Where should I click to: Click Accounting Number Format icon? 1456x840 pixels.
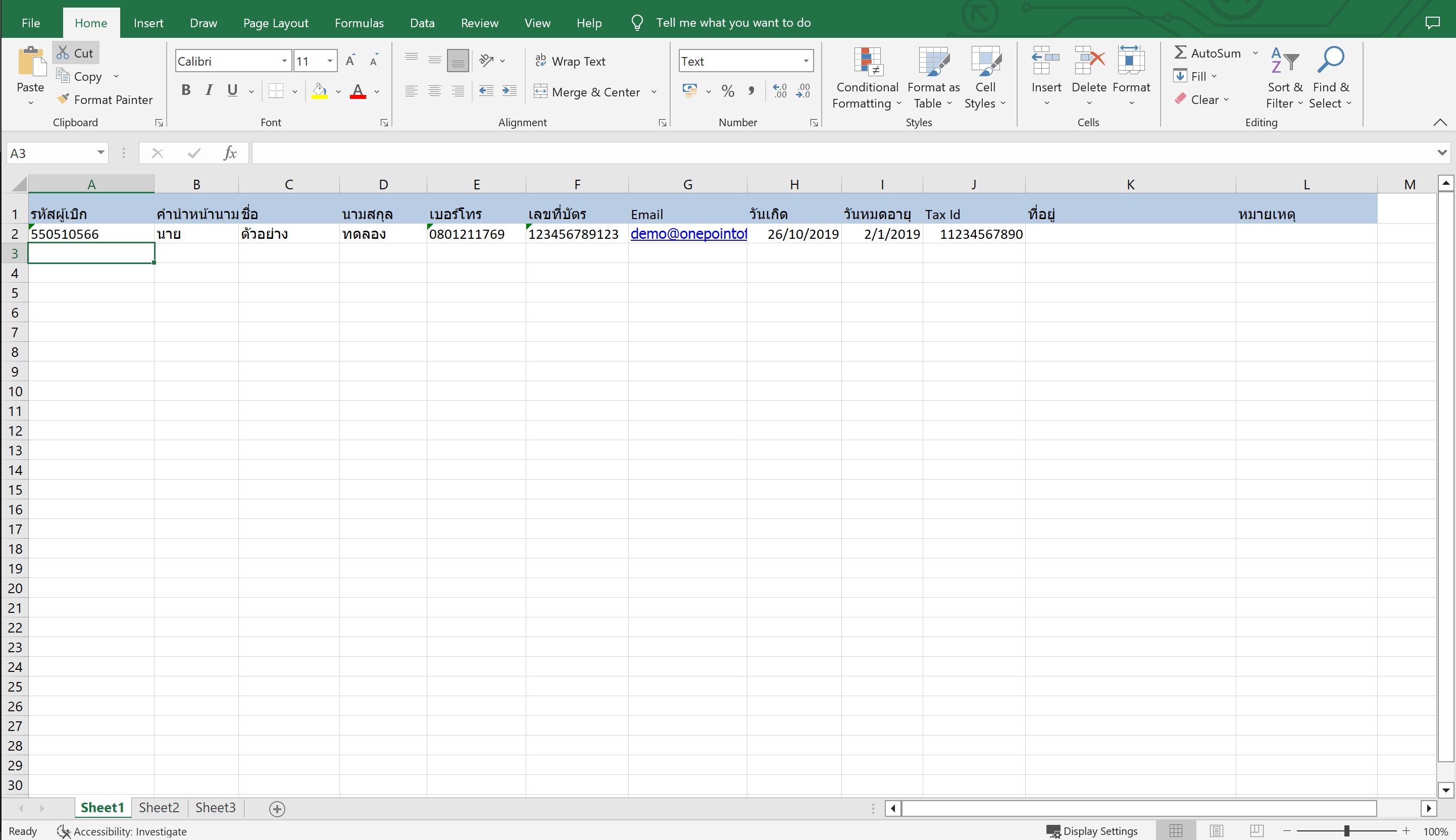[x=690, y=91]
